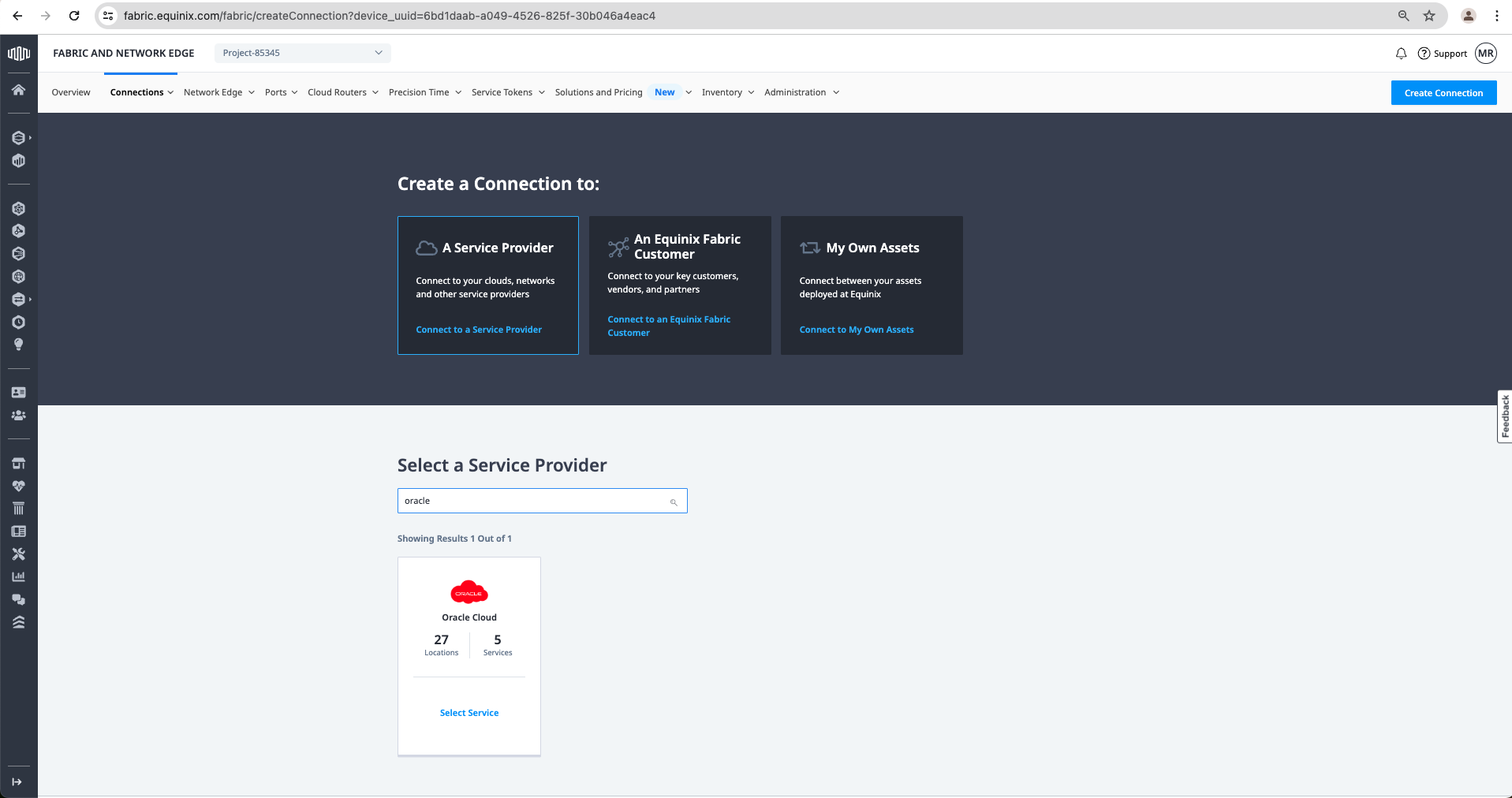Open the notifications bell icon
This screenshot has width=1512, height=798.
[1400, 53]
